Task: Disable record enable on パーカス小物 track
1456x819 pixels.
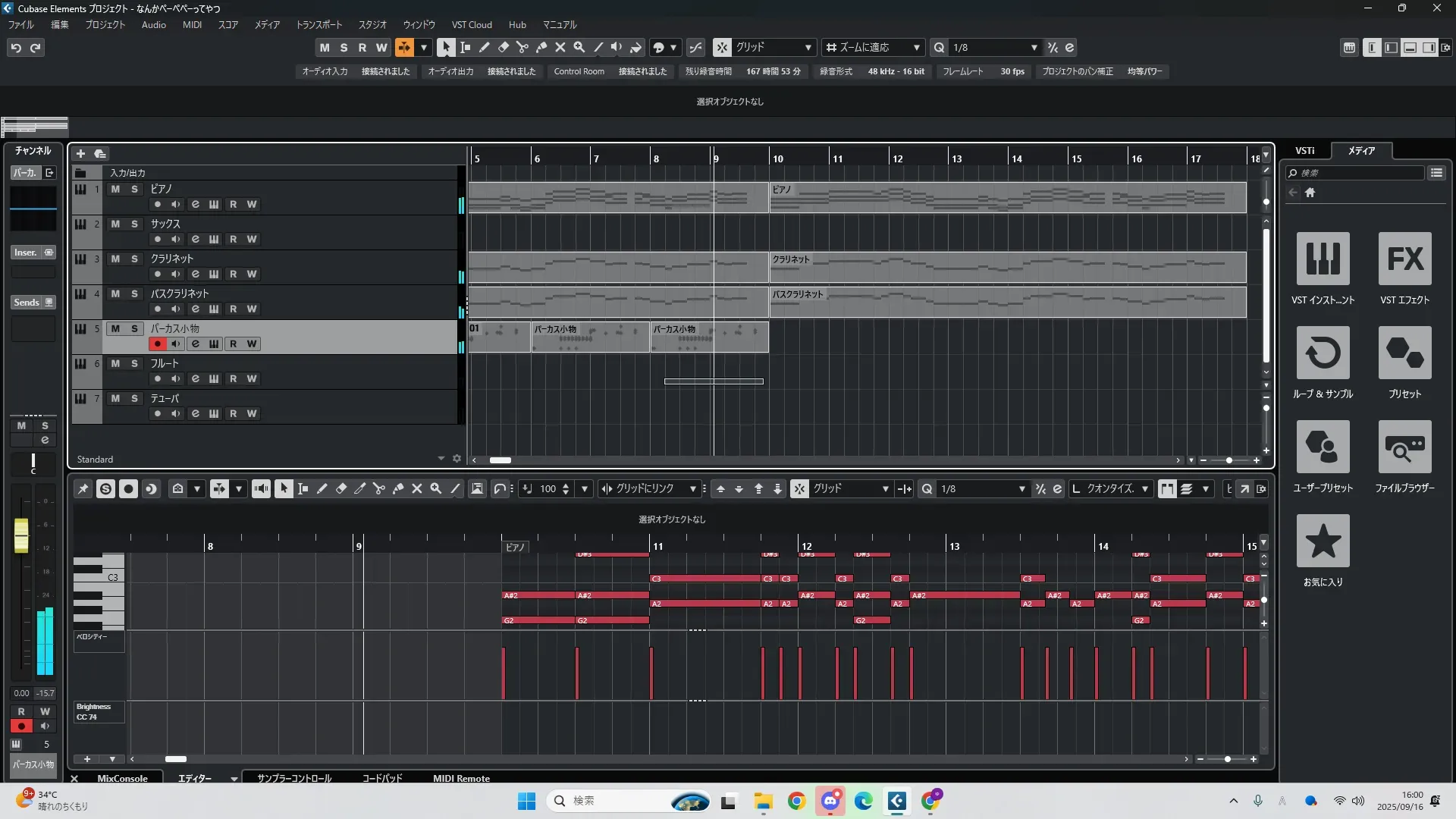Action: [x=157, y=344]
